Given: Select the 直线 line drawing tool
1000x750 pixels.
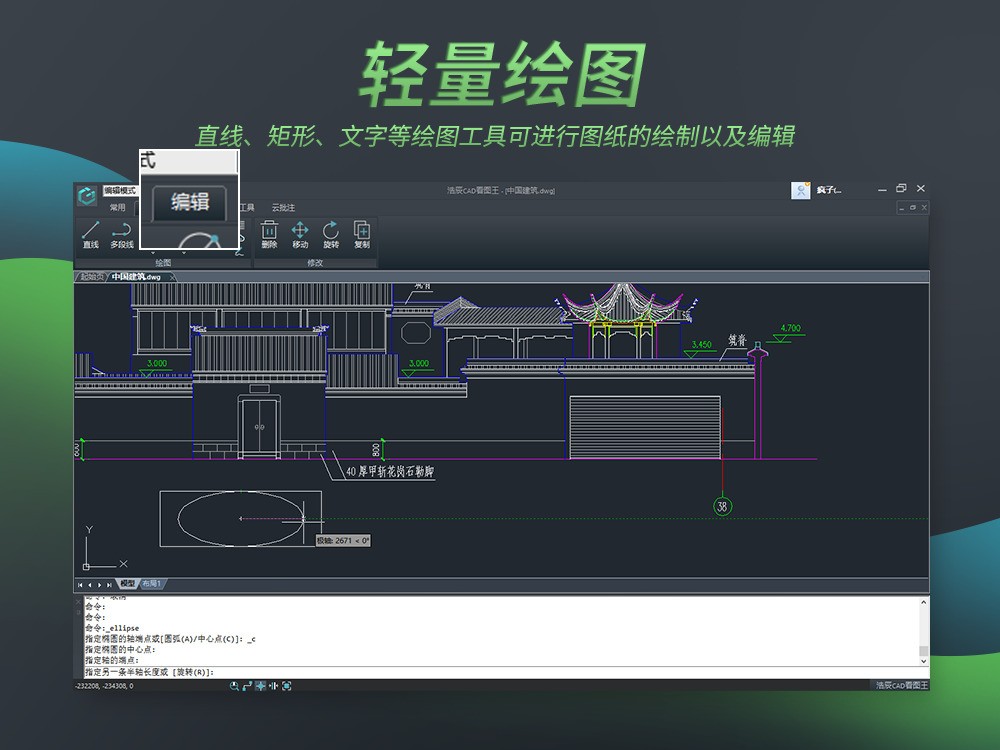Looking at the screenshot, I should (90, 234).
